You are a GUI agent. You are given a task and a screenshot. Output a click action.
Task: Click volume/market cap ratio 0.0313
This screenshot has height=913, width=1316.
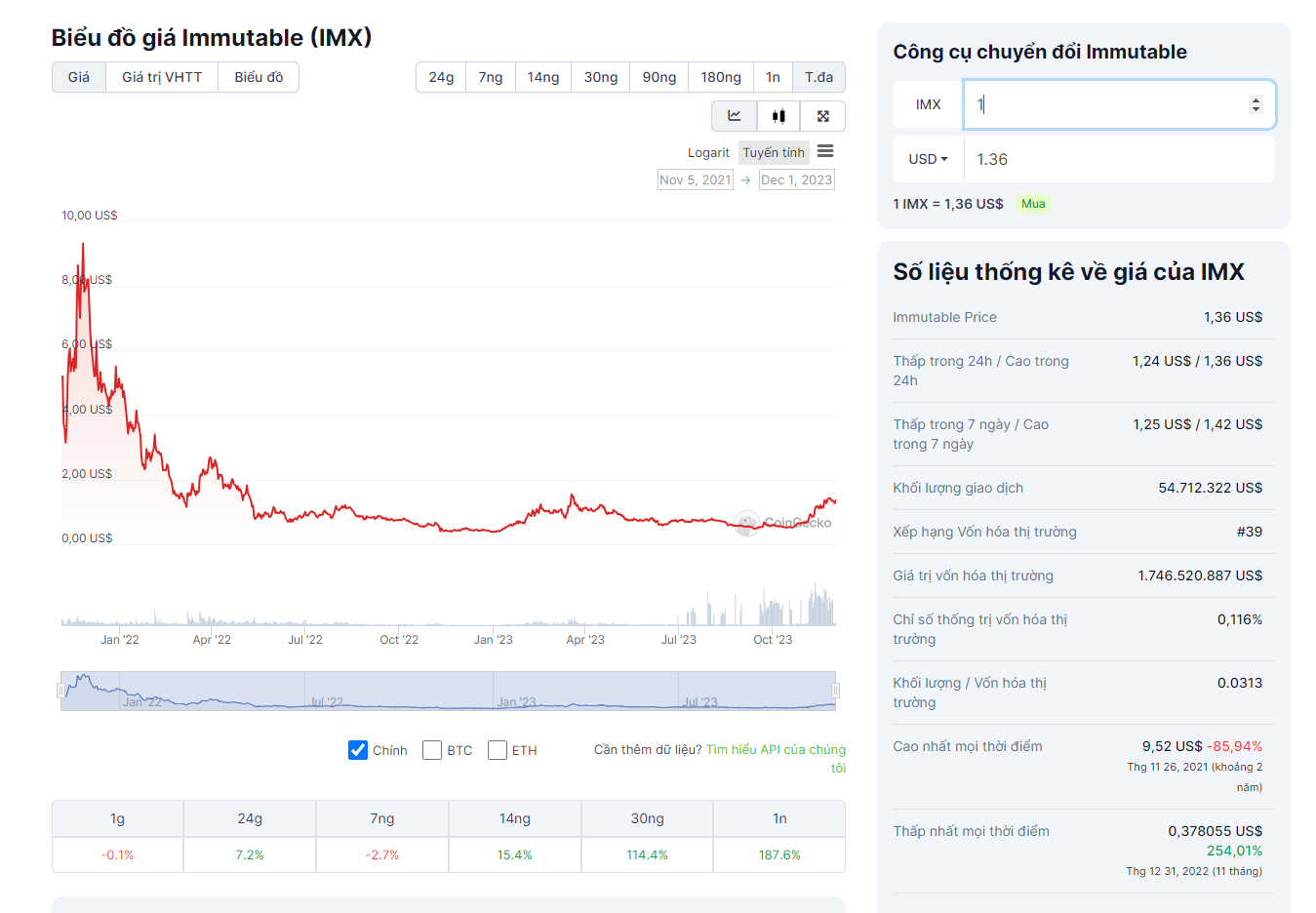[1239, 683]
